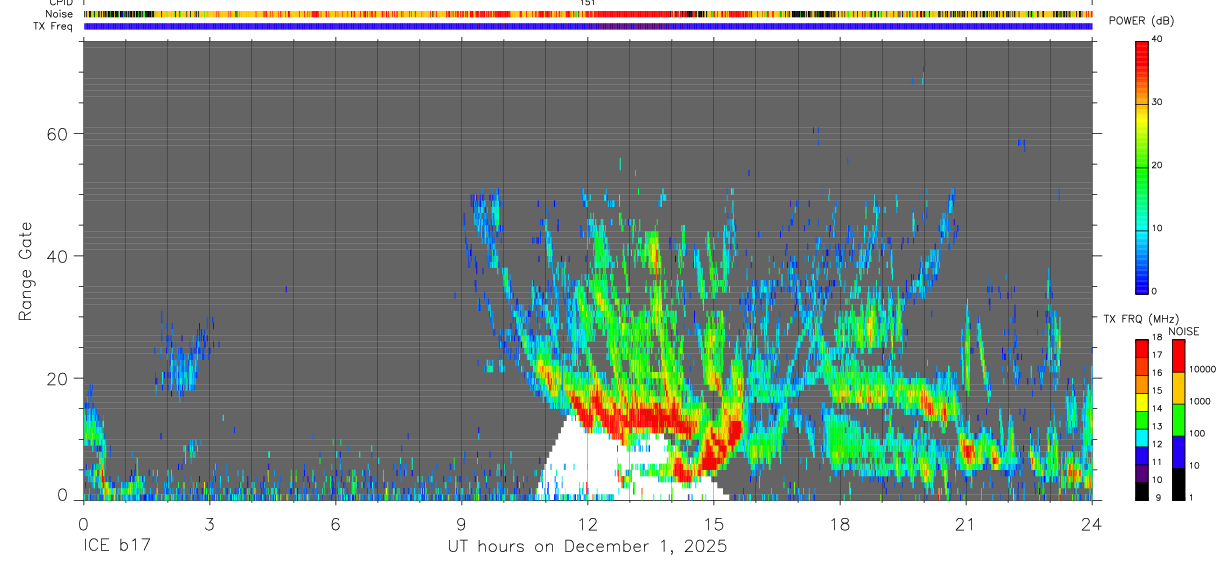Click the 'CPID' row label
Image resolution: width=1228 pixels, height=567 pixels.
61,3
